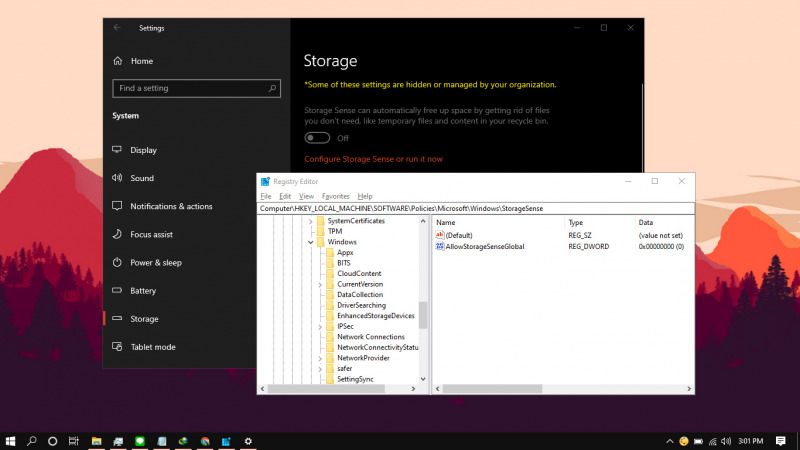This screenshot has height=450, width=800.
Task: Select the SettingSync registry key
Action: [355, 380]
